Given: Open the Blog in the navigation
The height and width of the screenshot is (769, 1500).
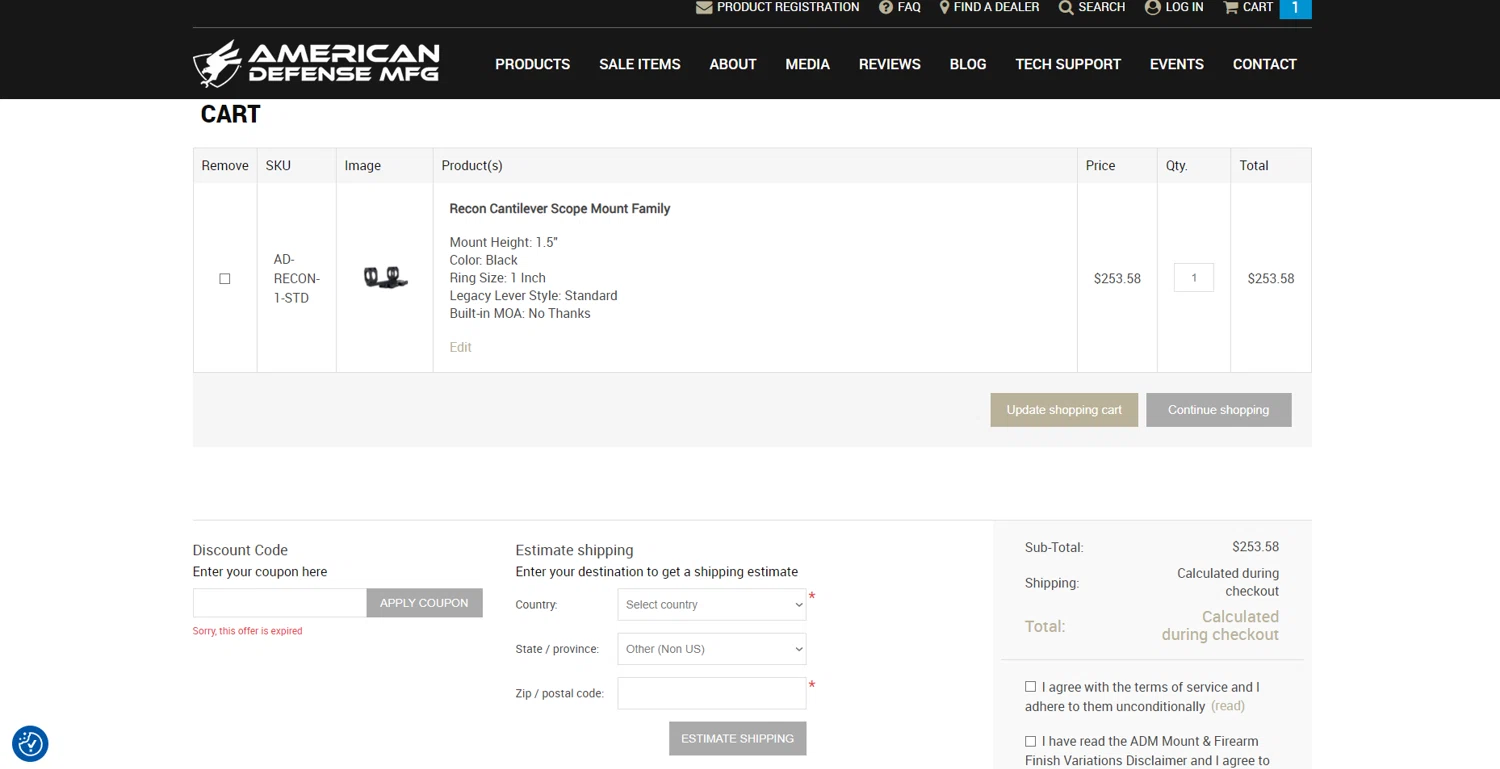Looking at the screenshot, I should click(x=968, y=64).
